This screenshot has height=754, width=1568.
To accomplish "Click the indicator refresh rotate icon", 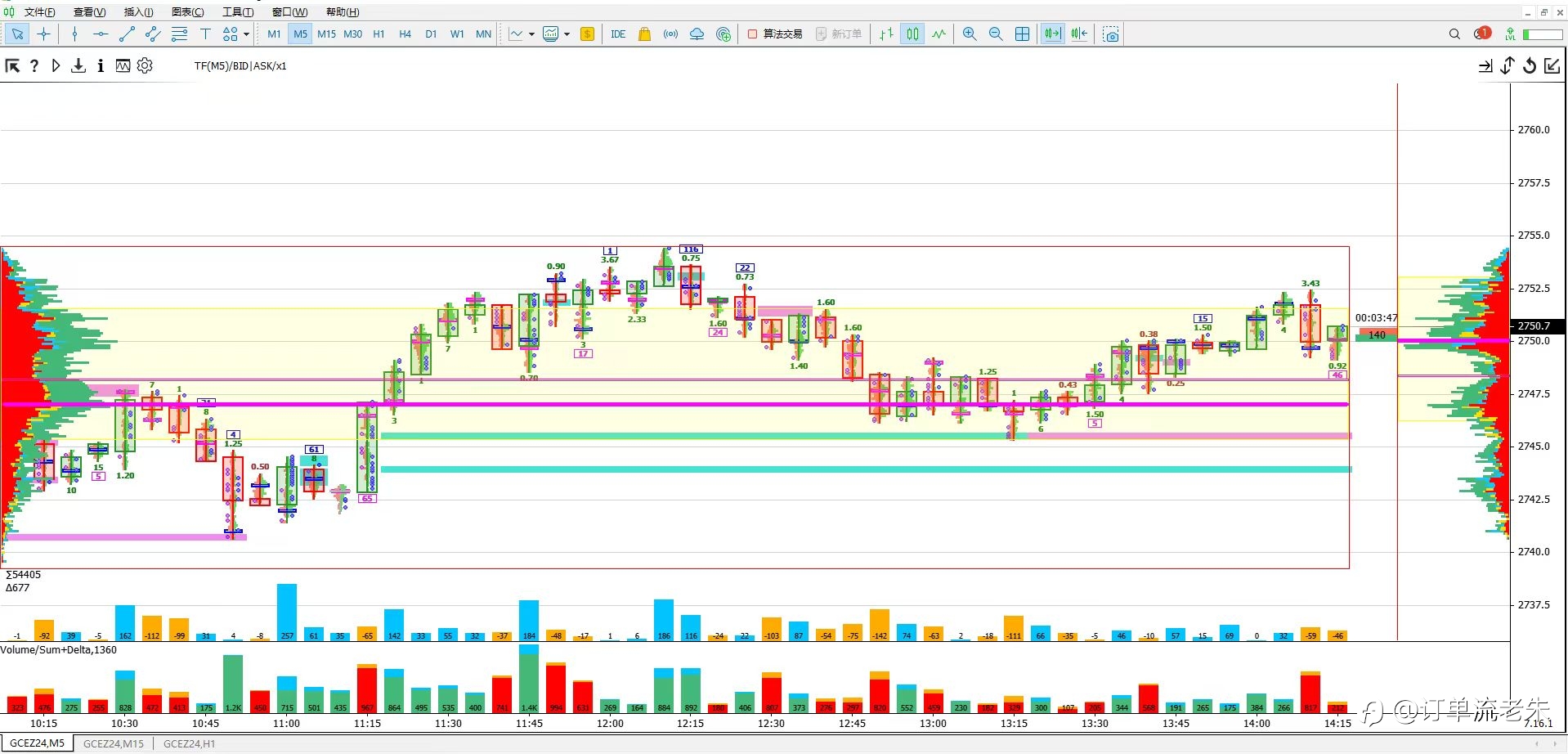I will (1530, 66).
